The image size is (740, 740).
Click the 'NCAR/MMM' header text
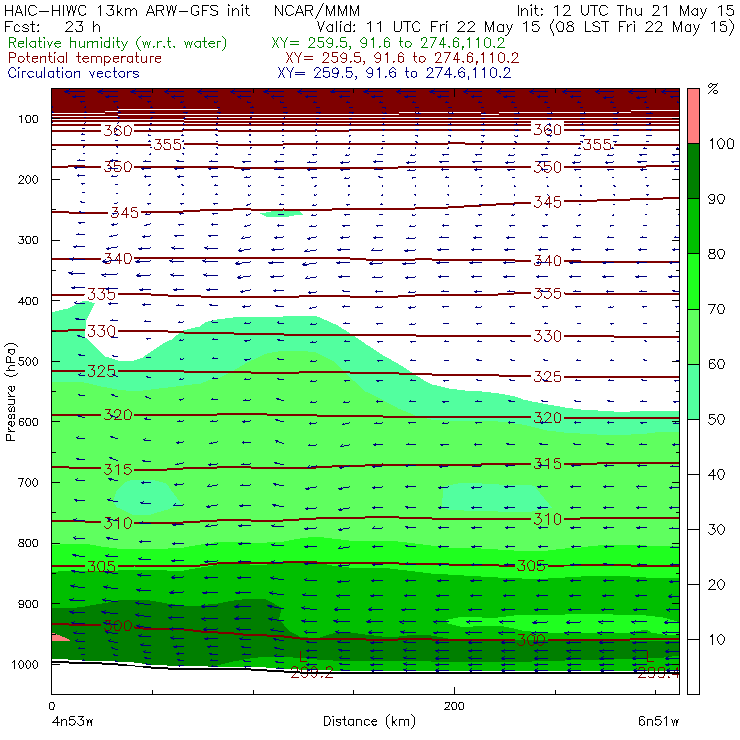click(x=317, y=10)
